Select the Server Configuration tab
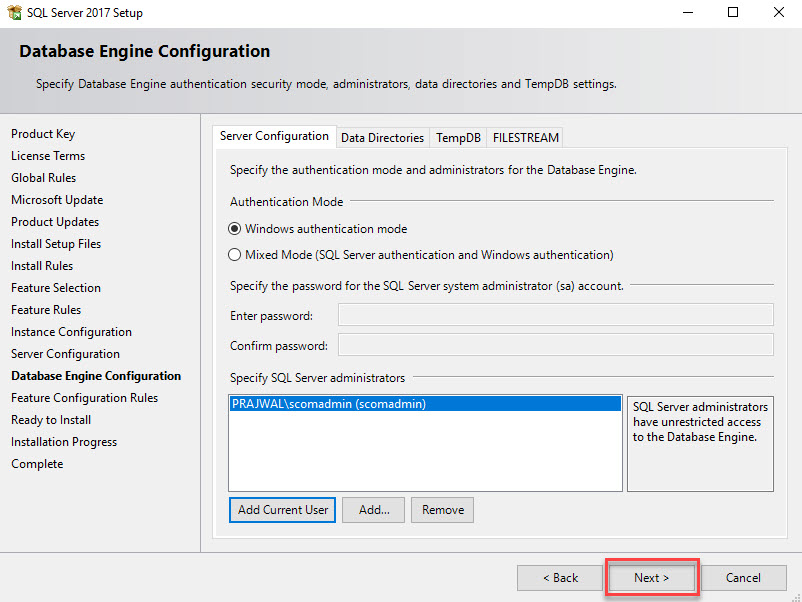 point(274,136)
